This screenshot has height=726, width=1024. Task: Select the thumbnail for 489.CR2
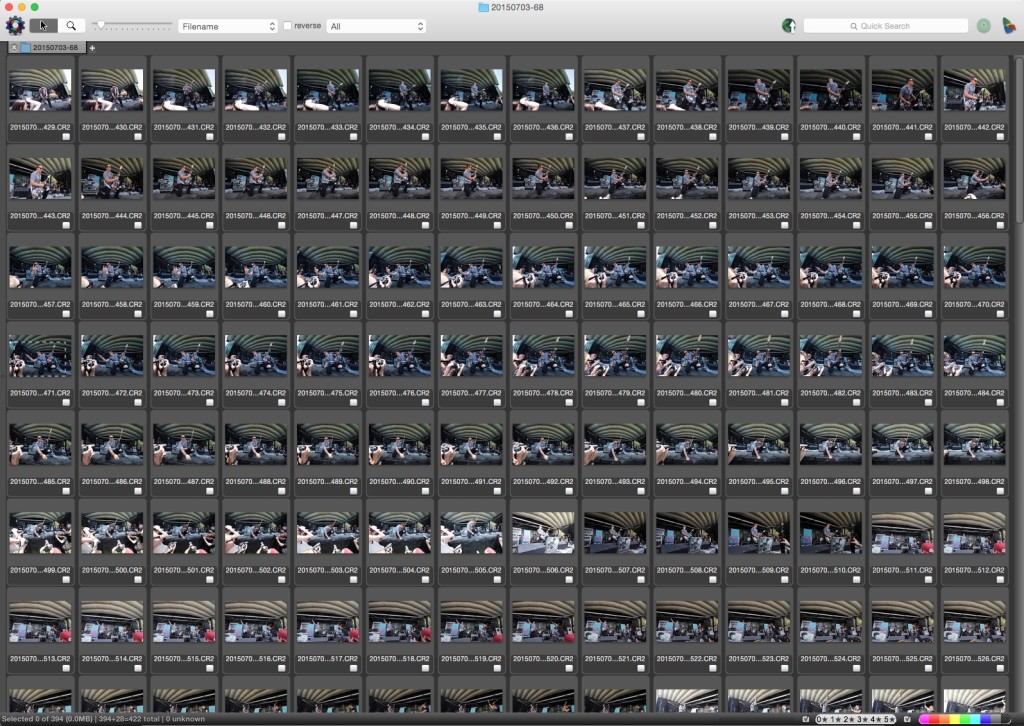(x=328, y=444)
